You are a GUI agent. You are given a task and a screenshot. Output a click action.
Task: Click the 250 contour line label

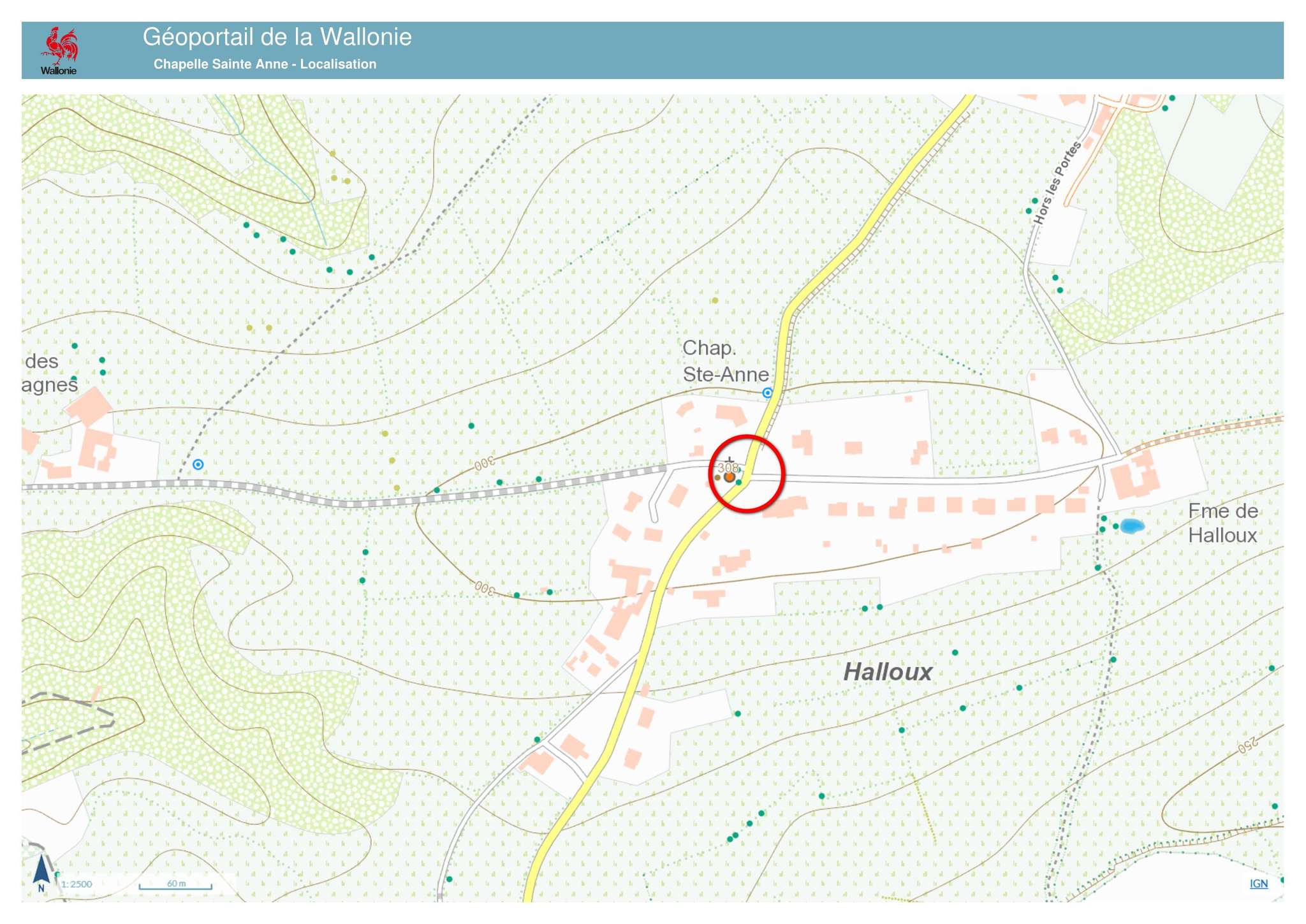[x=1247, y=744]
